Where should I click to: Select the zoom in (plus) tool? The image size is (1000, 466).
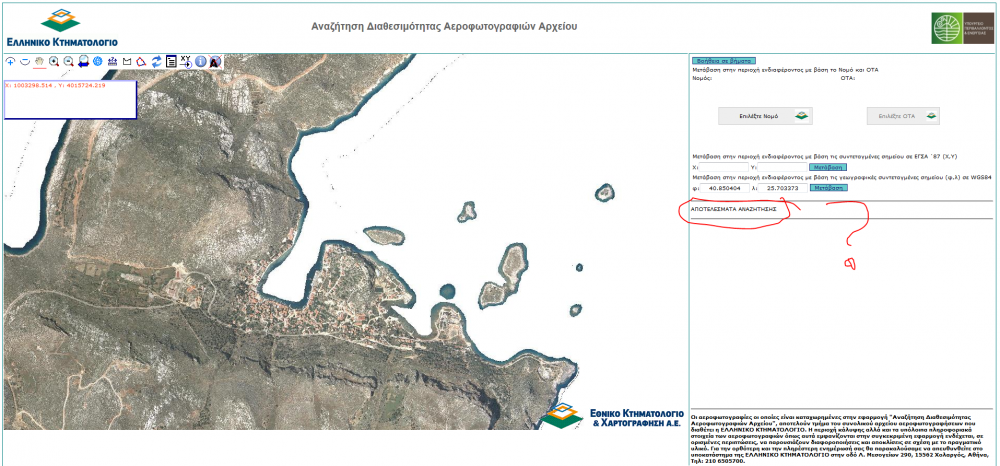click(x=10, y=61)
